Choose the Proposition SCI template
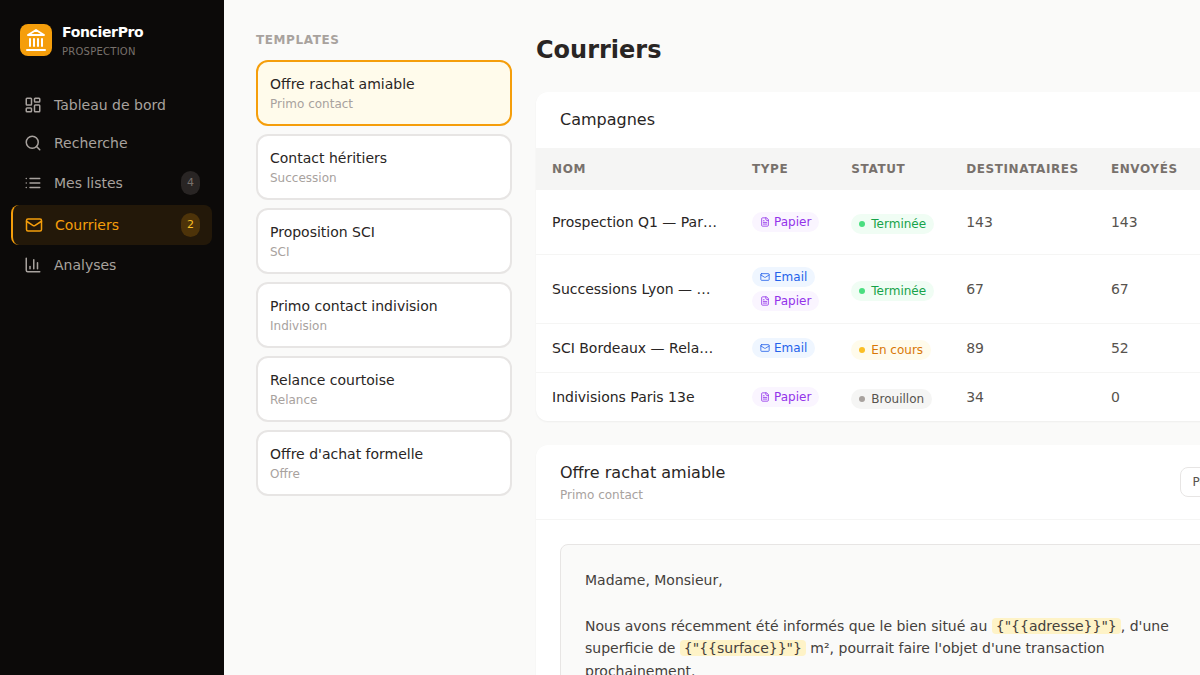The image size is (1200, 675). pyautogui.click(x=384, y=241)
